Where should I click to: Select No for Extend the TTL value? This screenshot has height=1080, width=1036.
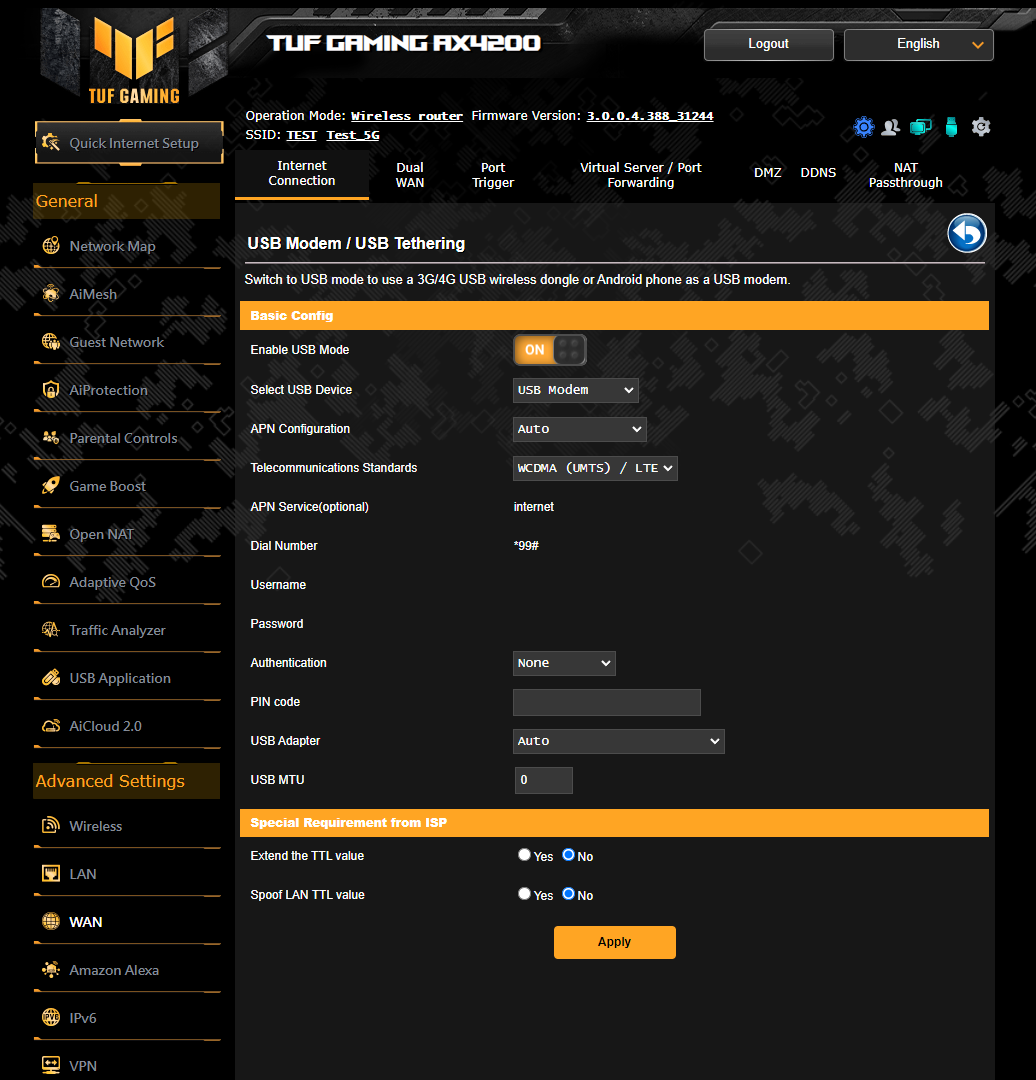click(568, 855)
